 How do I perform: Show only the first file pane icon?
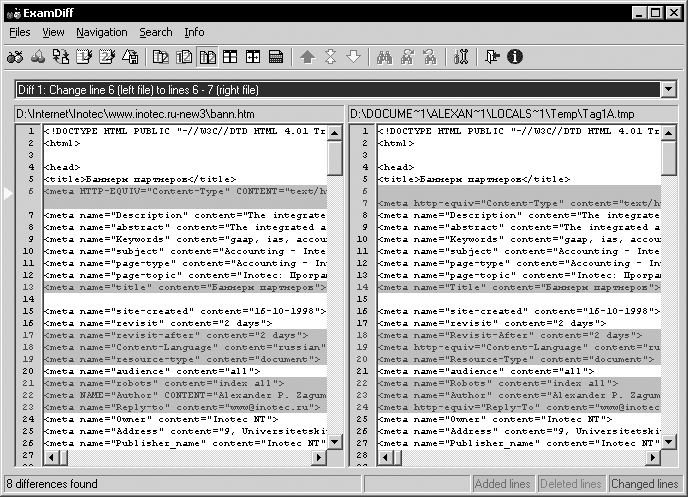tap(161, 57)
